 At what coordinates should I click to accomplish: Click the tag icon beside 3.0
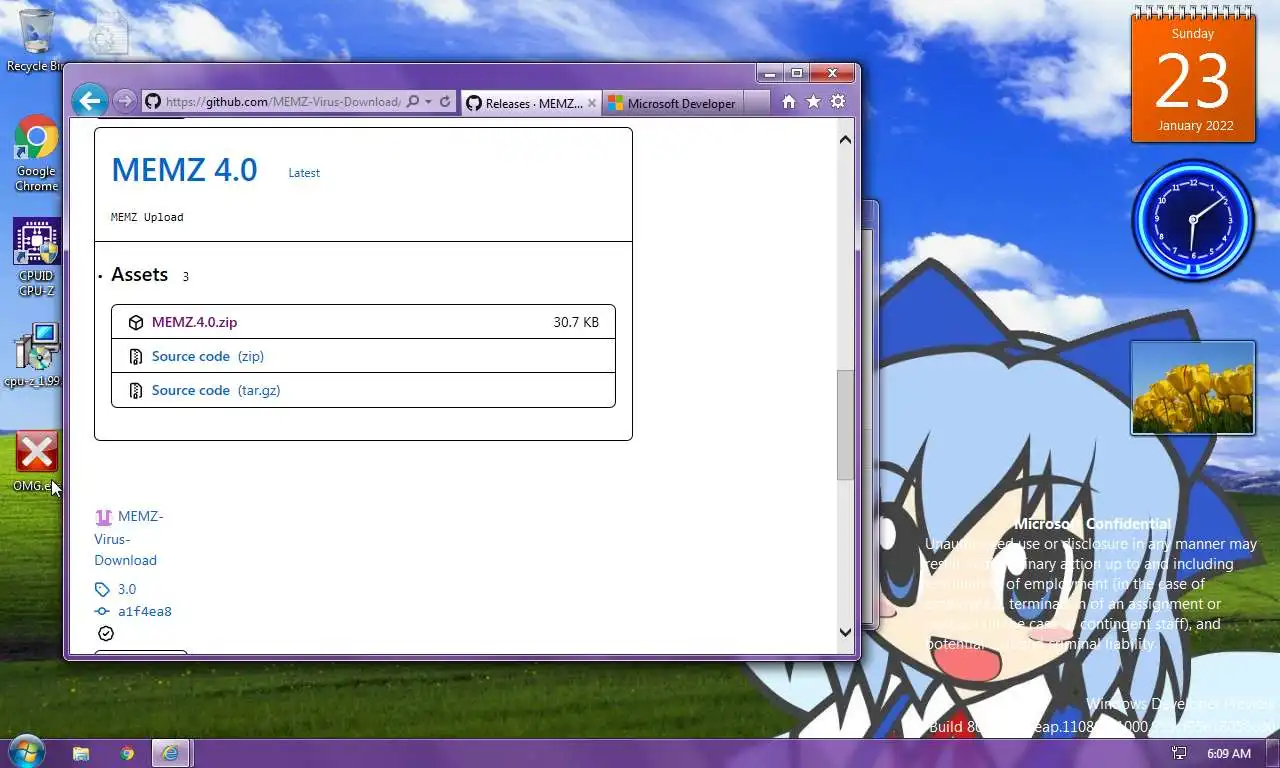click(102, 589)
